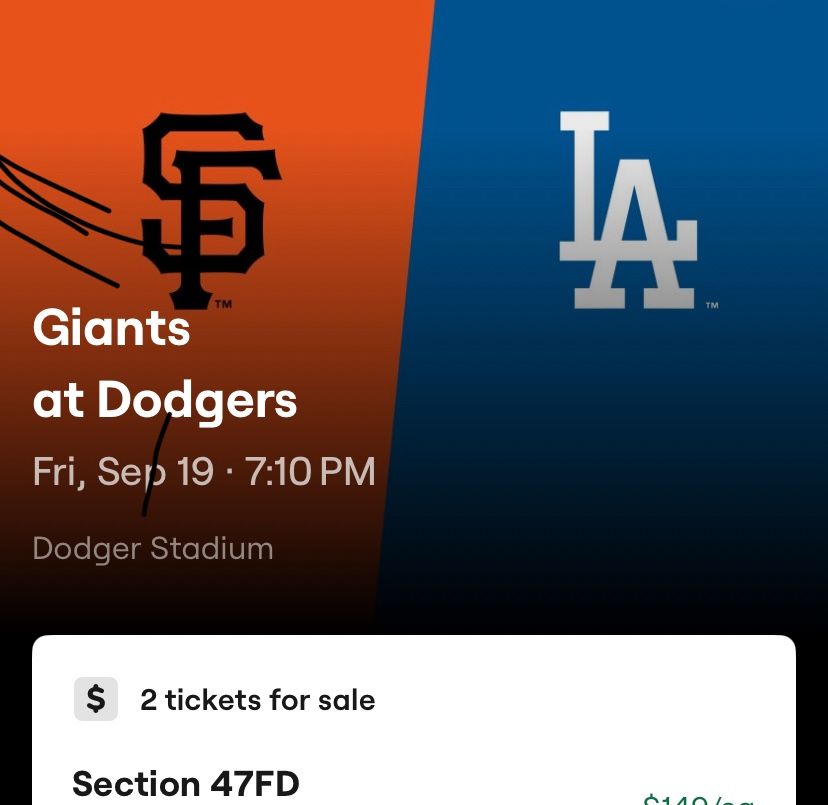Click the word "Giants" in the title
Screen dimensions: 828x805
[111, 327]
